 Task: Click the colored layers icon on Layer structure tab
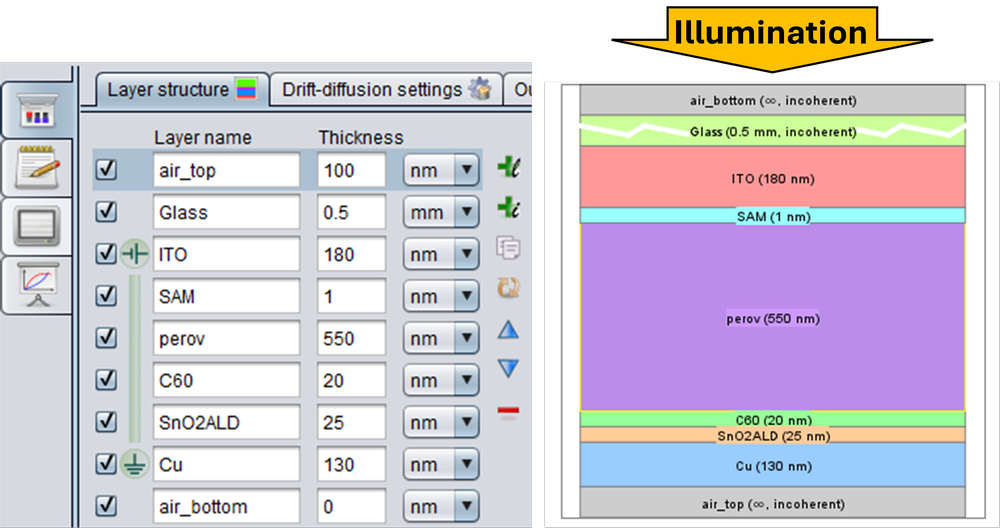pyautogui.click(x=246, y=89)
